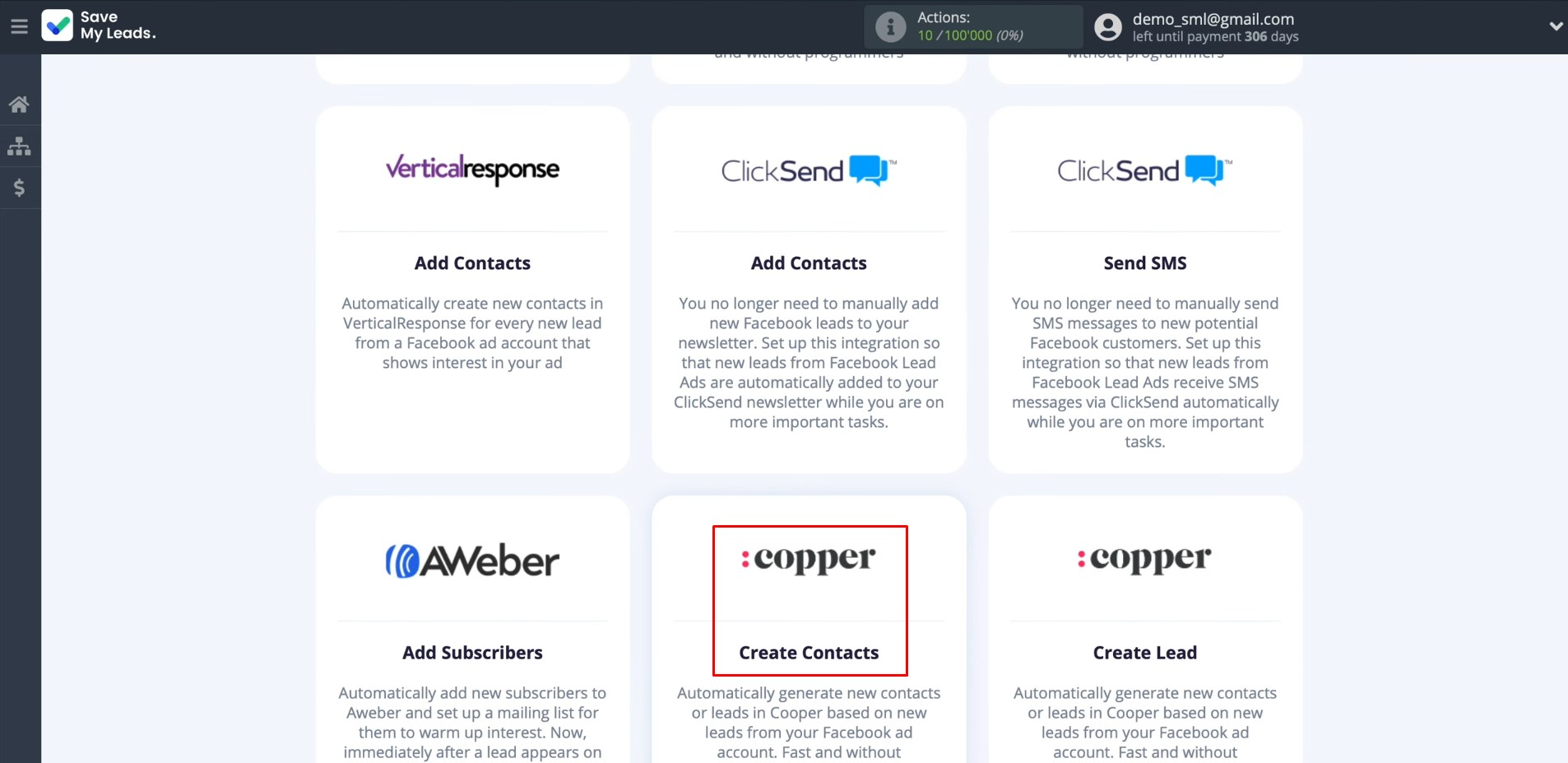Click the ClickSend logo on Add Contacts card
This screenshot has width=1568, height=763.
[809, 170]
